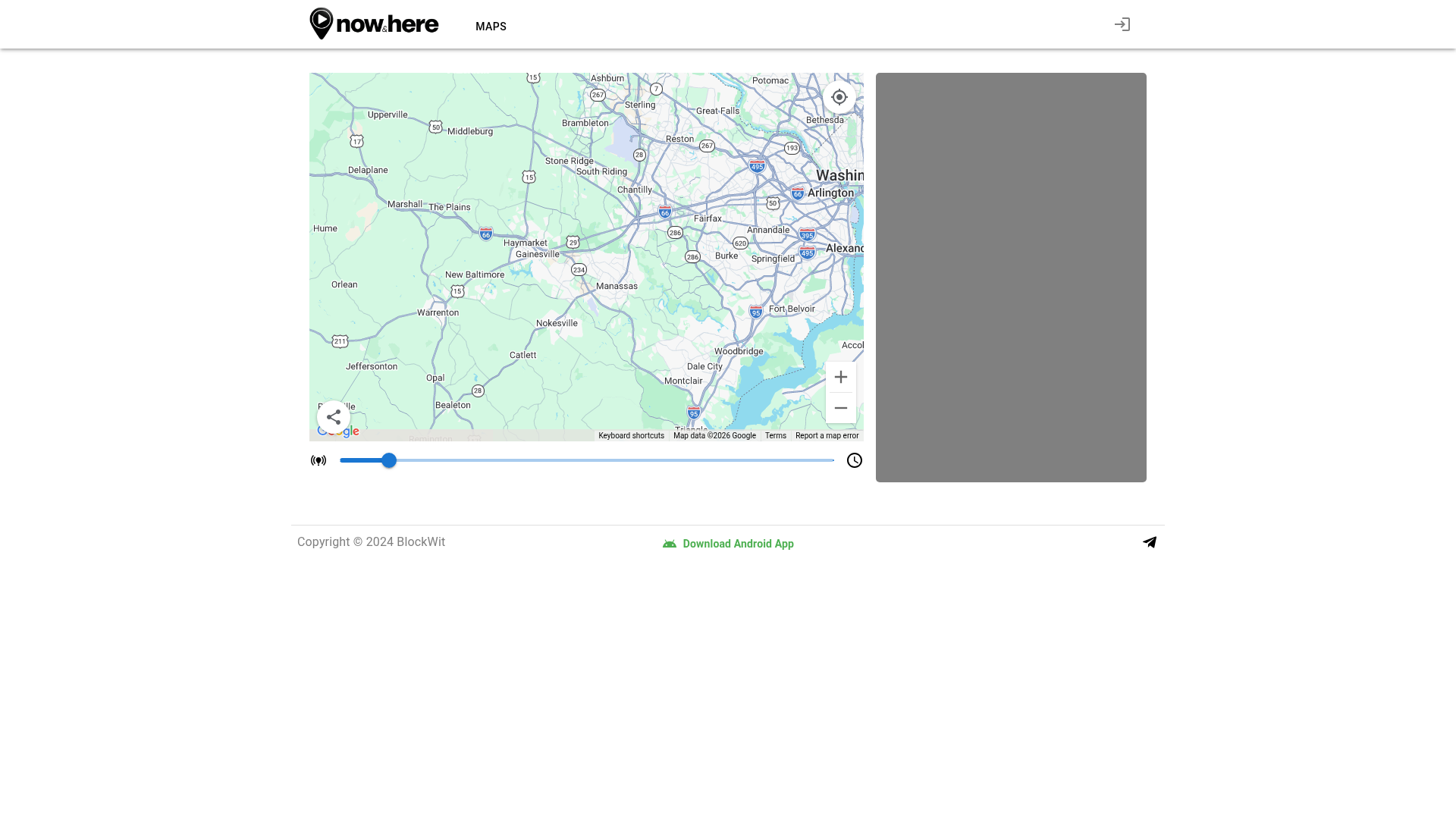The width and height of the screenshot is (1456, 819).
Task: Click the Fairfax label on the map
Action: pyautogui.click(x=708, y=218)
